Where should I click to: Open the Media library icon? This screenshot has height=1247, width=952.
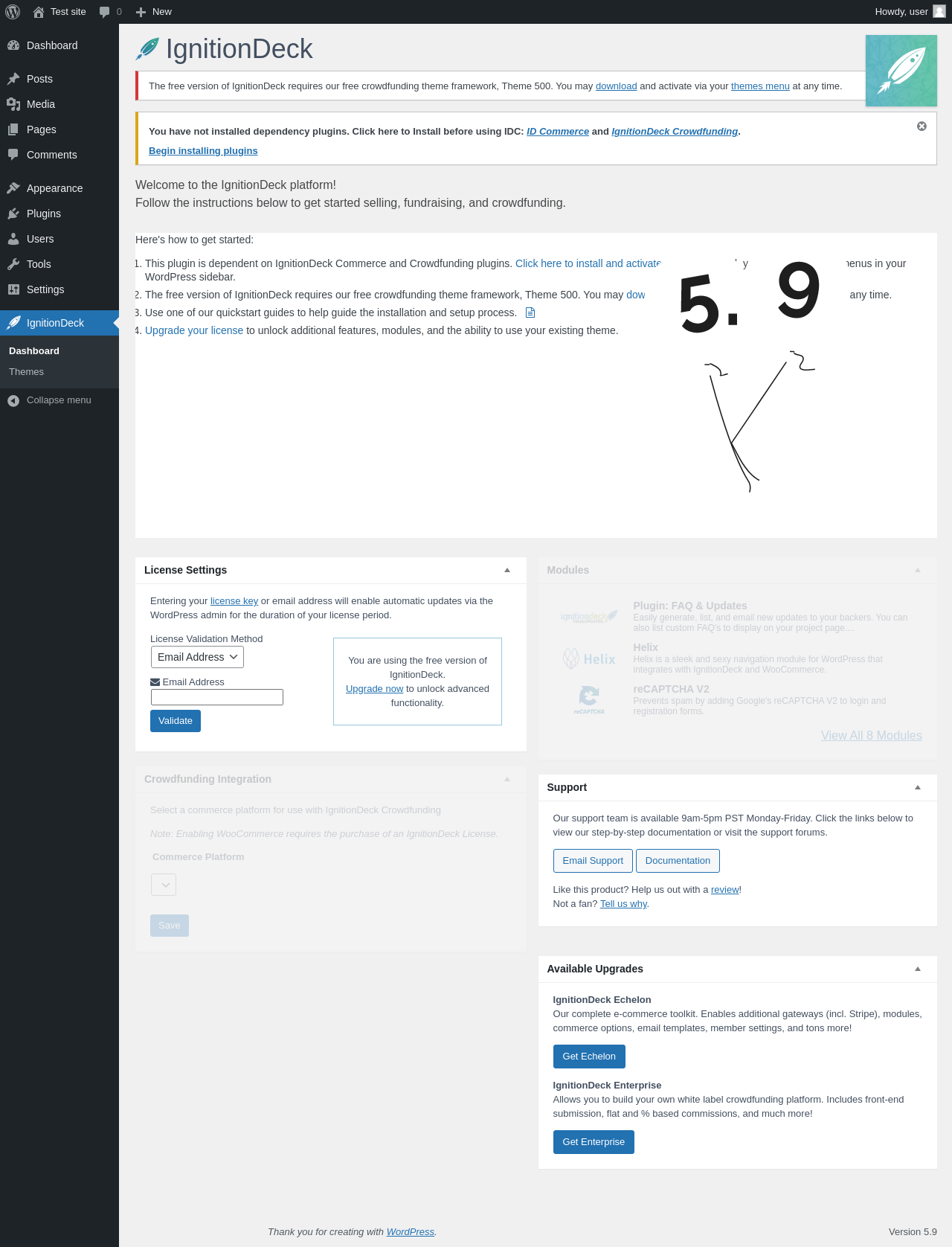tap(13, 104)
